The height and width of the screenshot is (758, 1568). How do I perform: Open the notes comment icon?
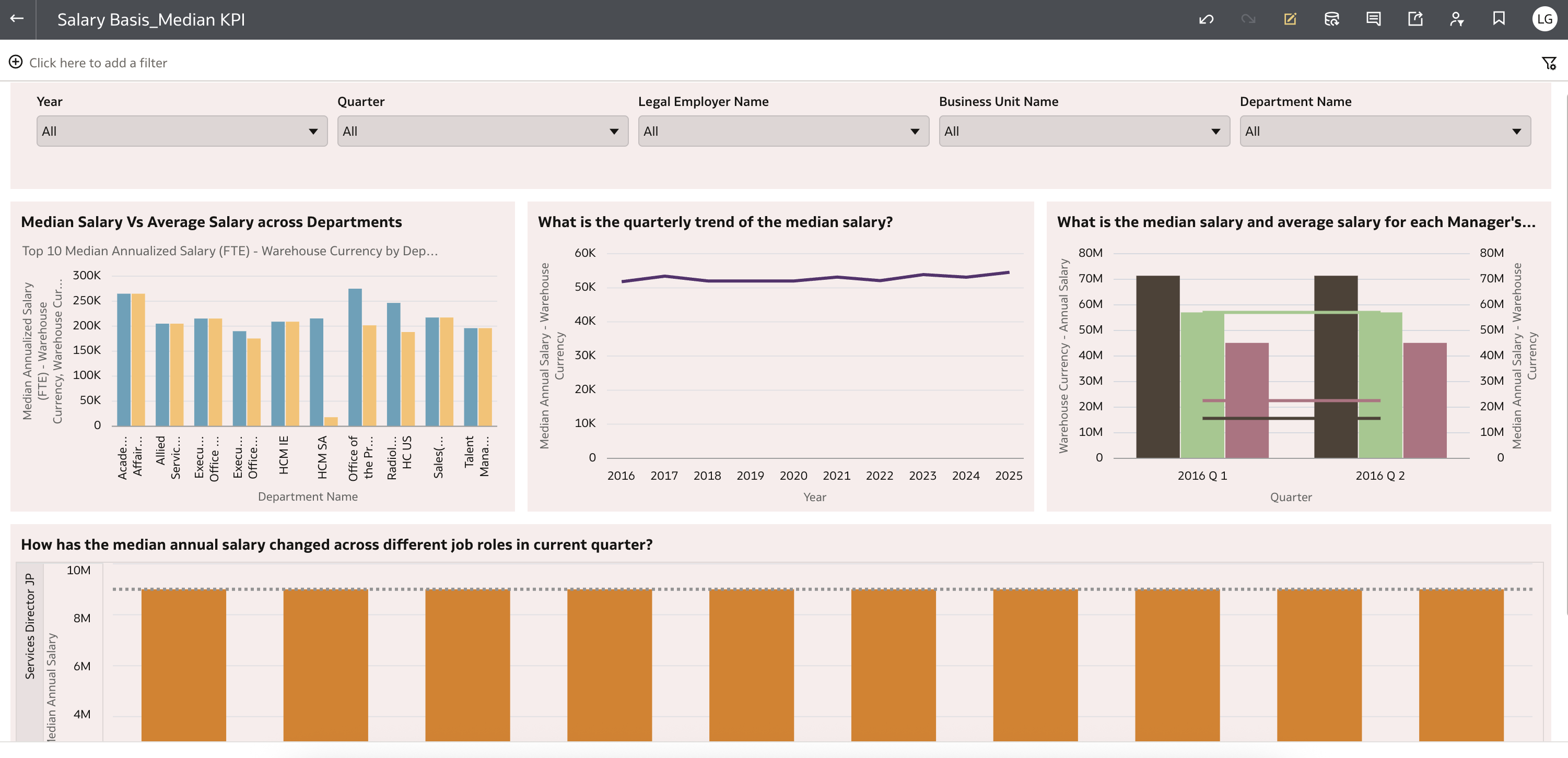point(1373,19)
